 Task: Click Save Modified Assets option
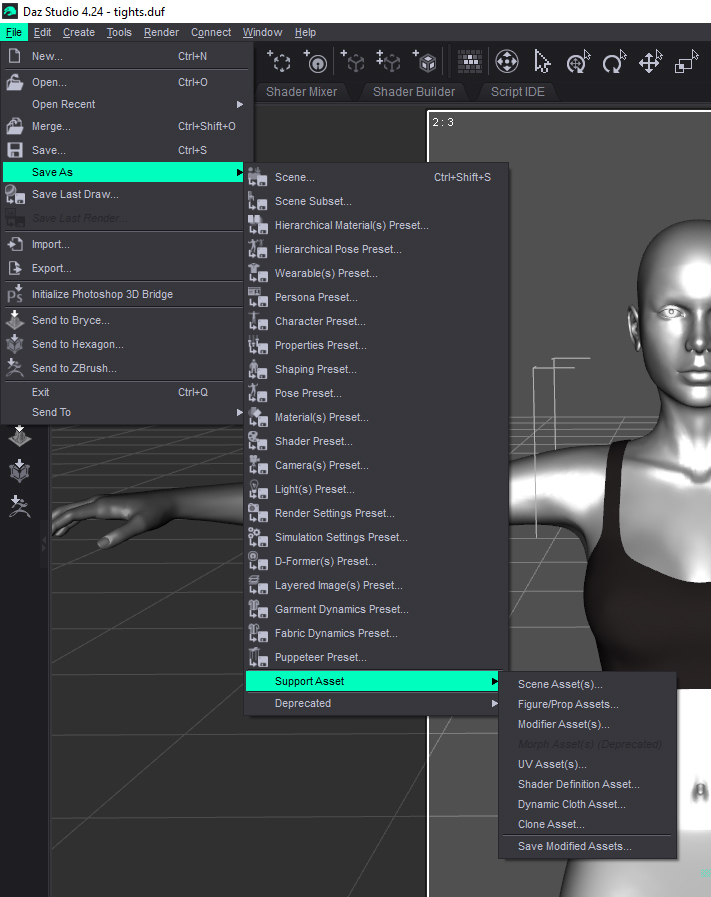[574, 846]
